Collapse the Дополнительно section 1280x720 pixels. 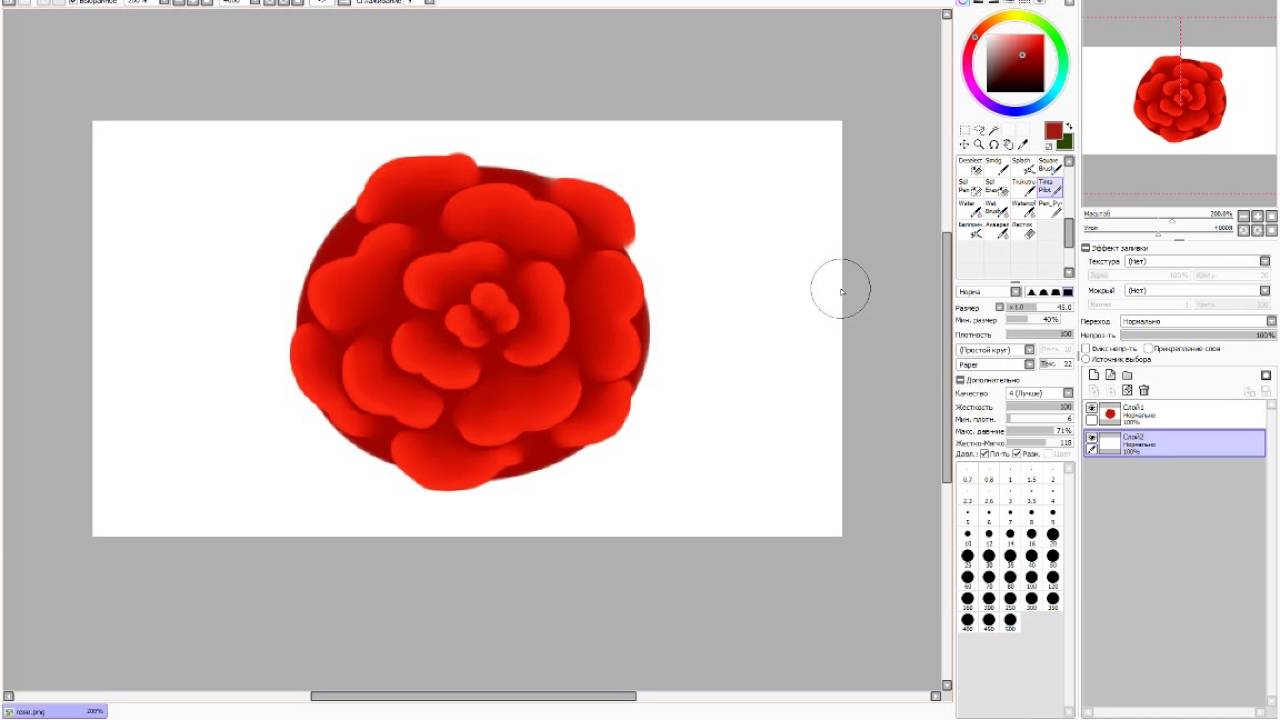[x=961, y=380]
